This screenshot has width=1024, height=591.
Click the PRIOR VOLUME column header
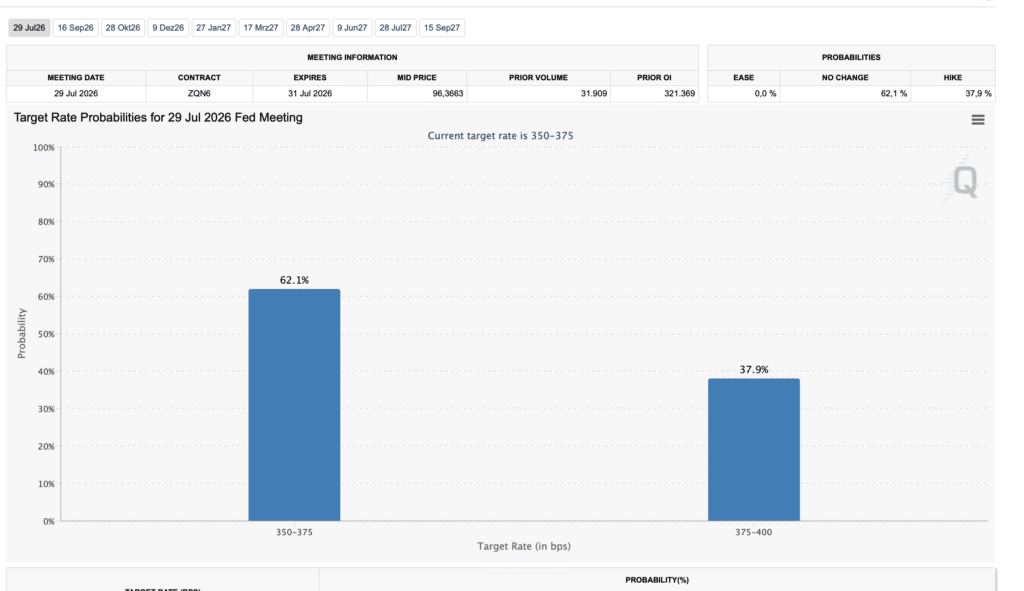[538, 77]
